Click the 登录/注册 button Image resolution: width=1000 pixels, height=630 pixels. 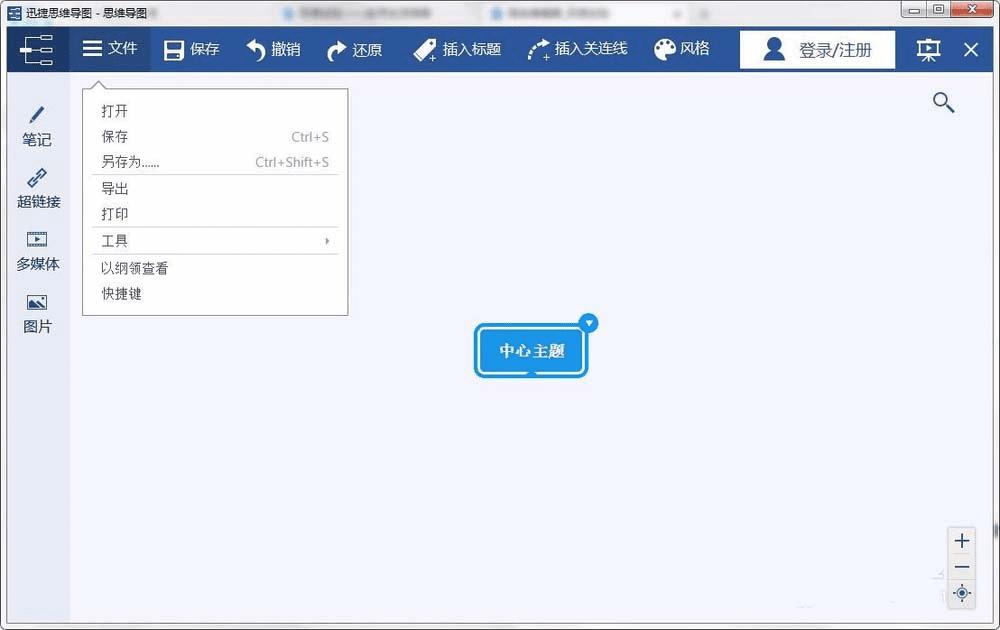coord(817,50)
